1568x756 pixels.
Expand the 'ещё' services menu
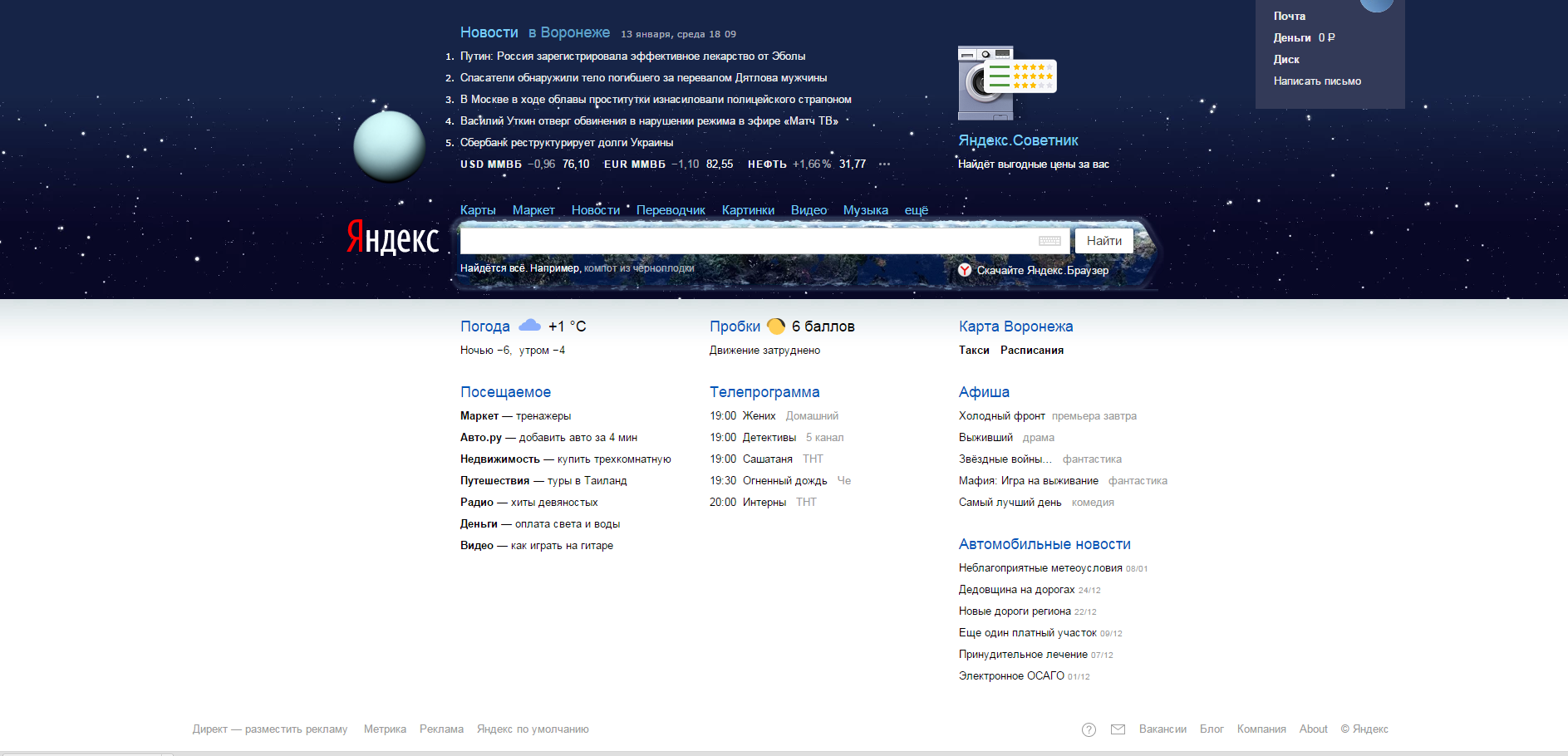[x=917, y=210]
